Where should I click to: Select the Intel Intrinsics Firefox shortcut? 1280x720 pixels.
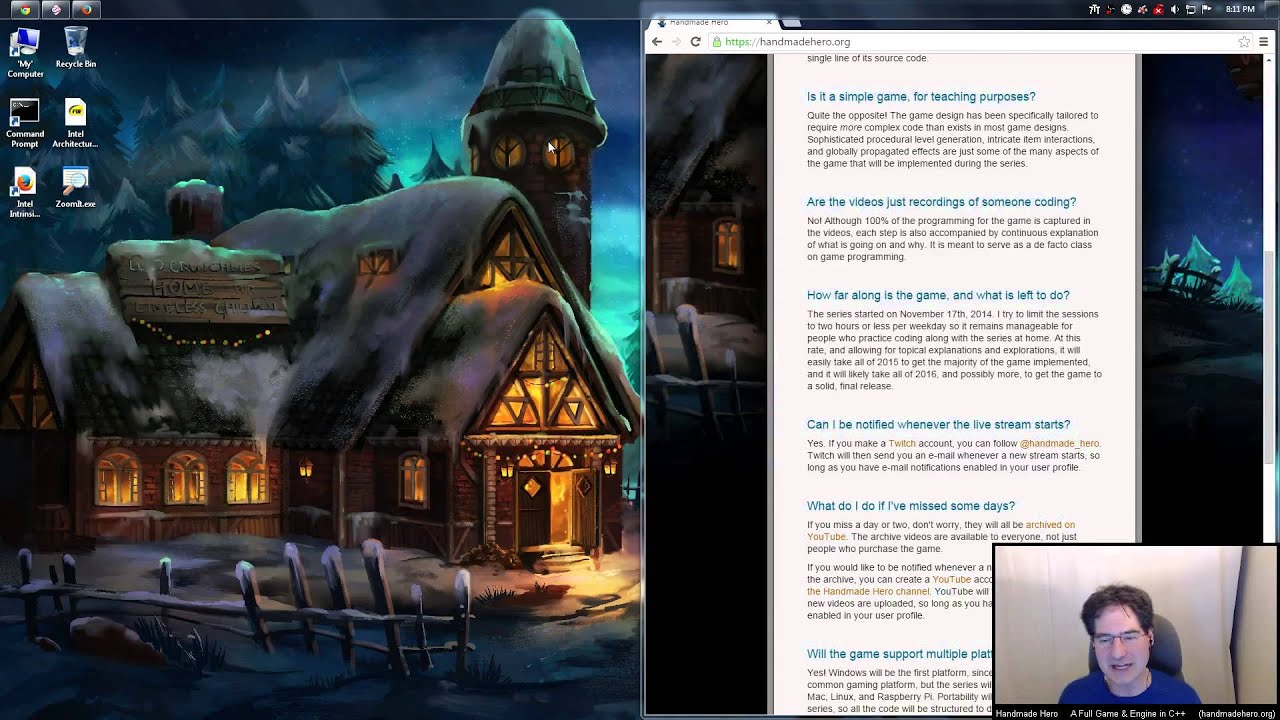(x=25, y=193)
